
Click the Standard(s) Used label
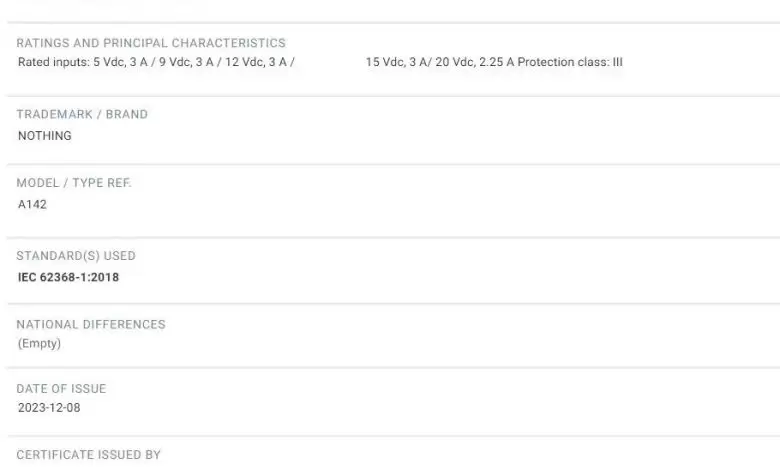[76, 256]
